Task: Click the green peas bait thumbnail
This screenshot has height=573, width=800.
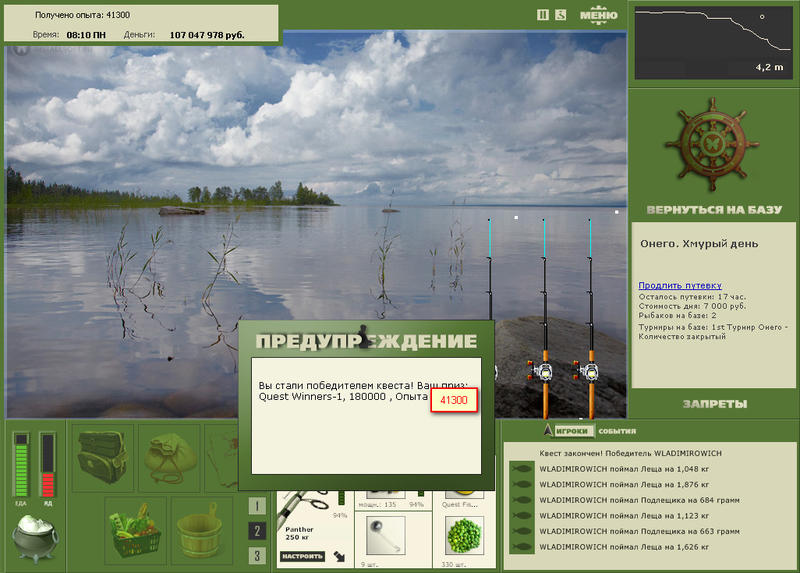Action: pyautogui.click(x=464, y=535)
